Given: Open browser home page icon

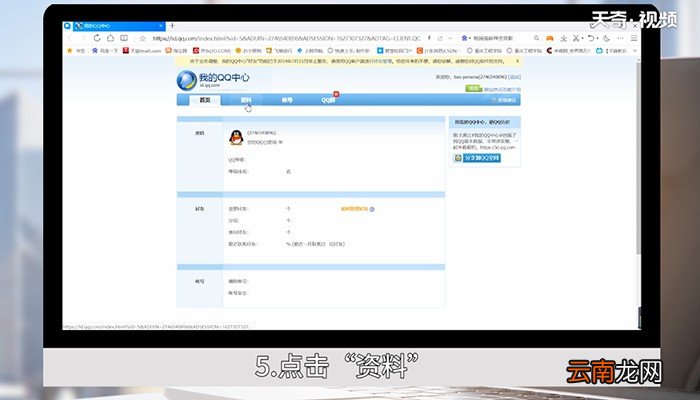Looking at the screenshot, I should tap(110, 38).
